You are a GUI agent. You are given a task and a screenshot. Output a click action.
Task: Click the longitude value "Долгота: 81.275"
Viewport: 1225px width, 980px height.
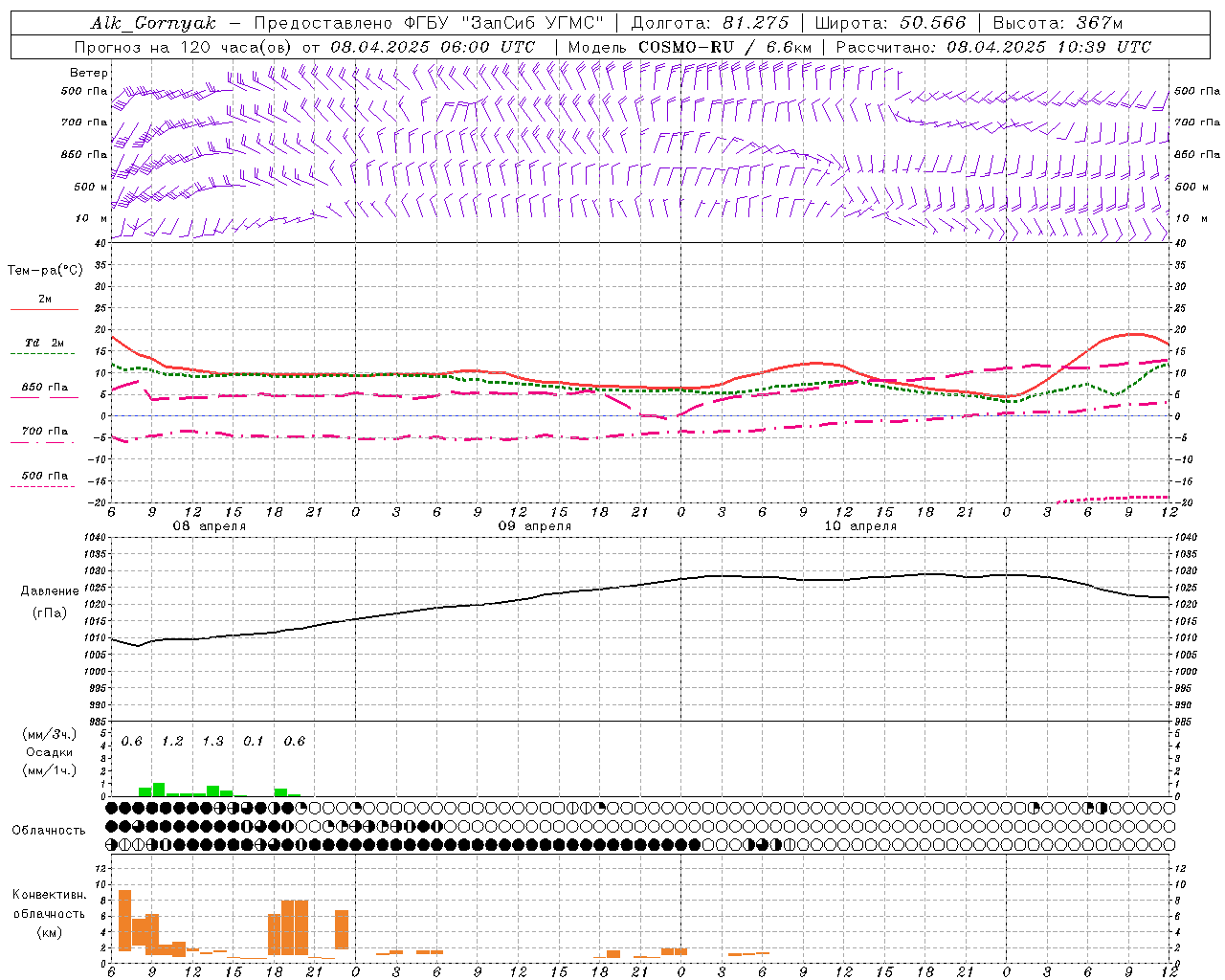[710, 23]
